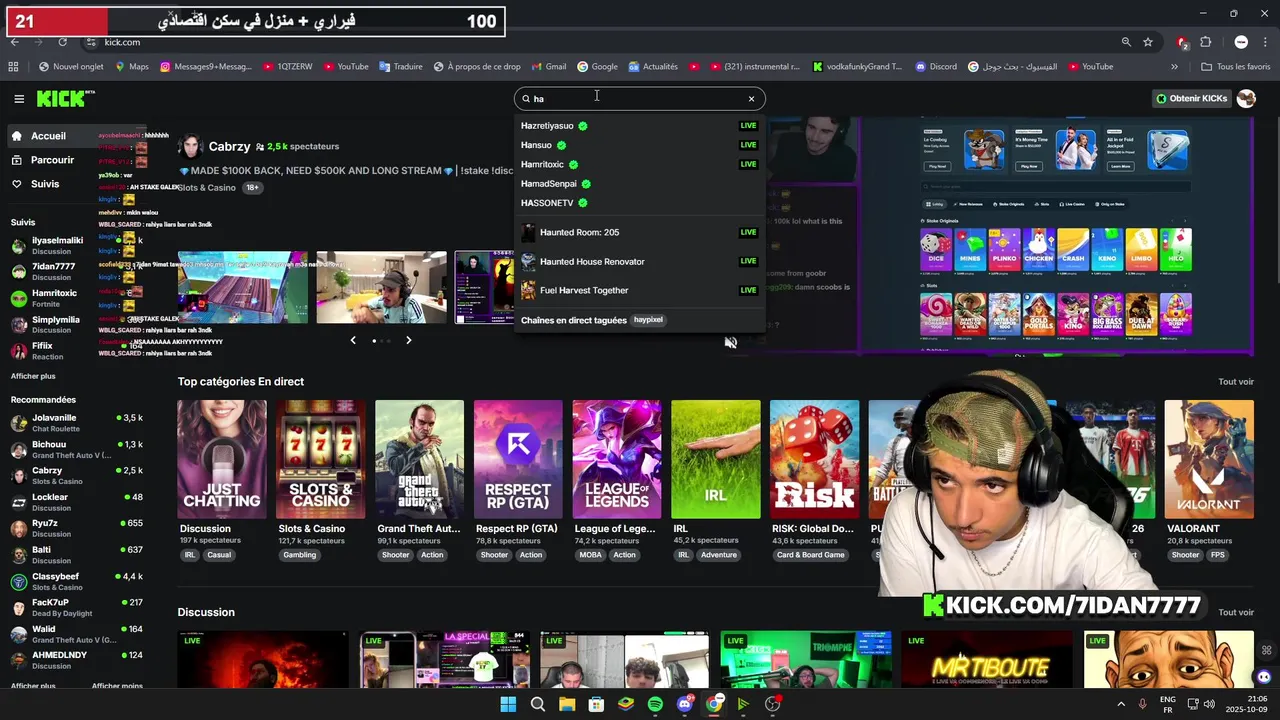Open the Just Chatting category thumbnail
1280x720 pixels.
click(x=222, y=459)
